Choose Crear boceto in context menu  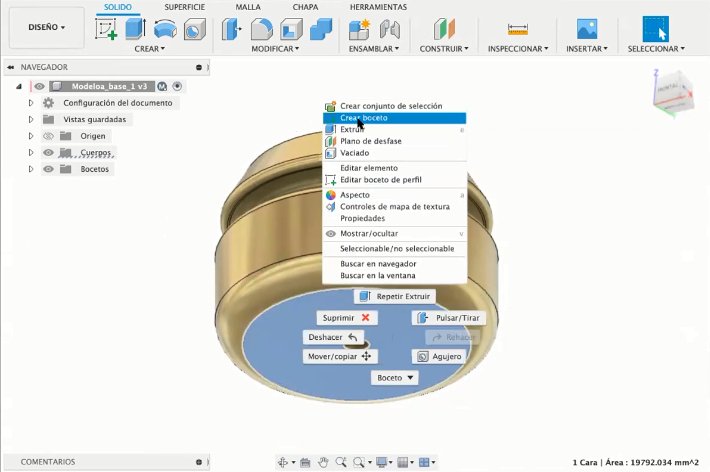pos(394,118)
